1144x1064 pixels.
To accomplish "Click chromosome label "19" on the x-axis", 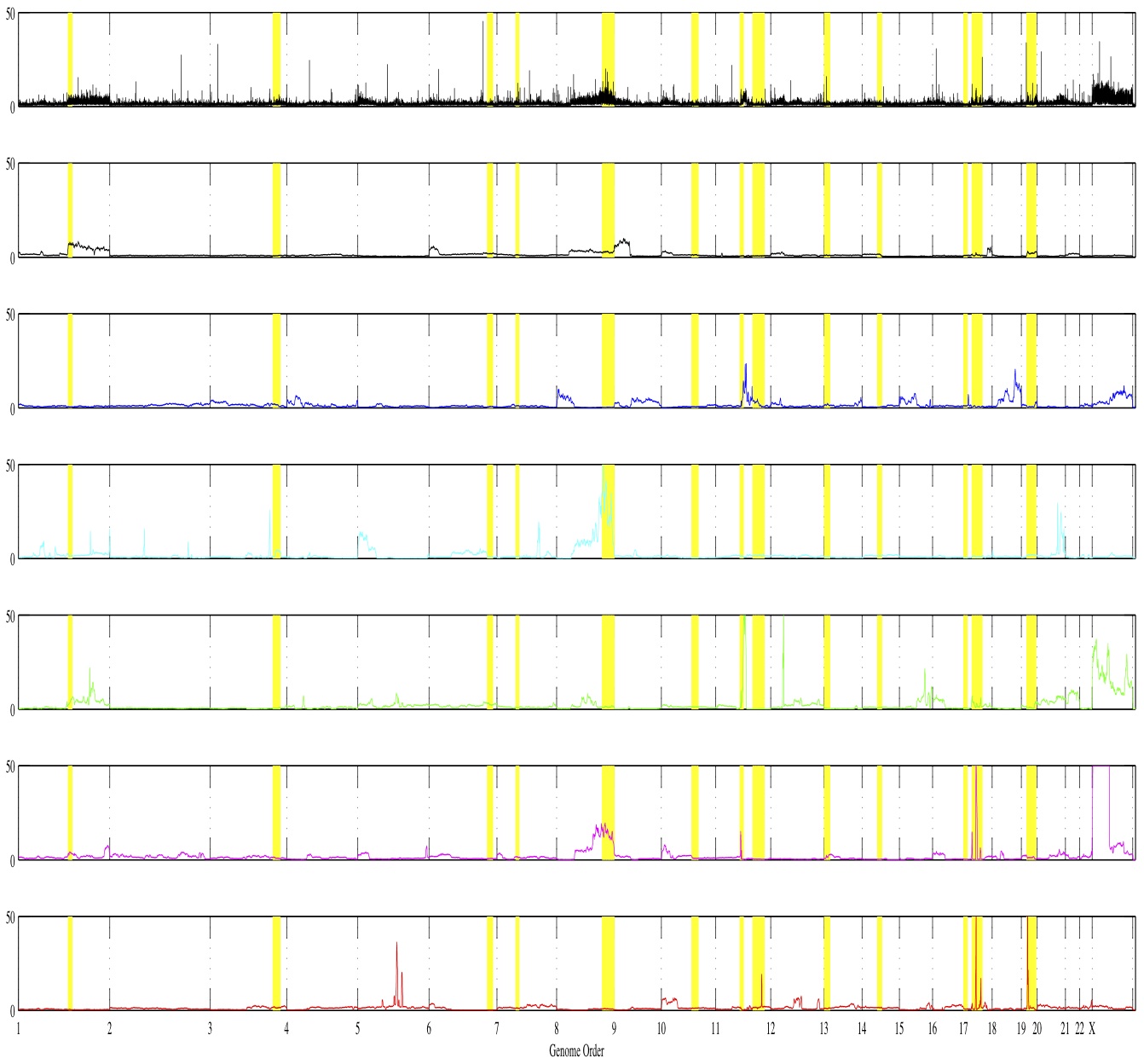I will [x=1021, y=1028].
